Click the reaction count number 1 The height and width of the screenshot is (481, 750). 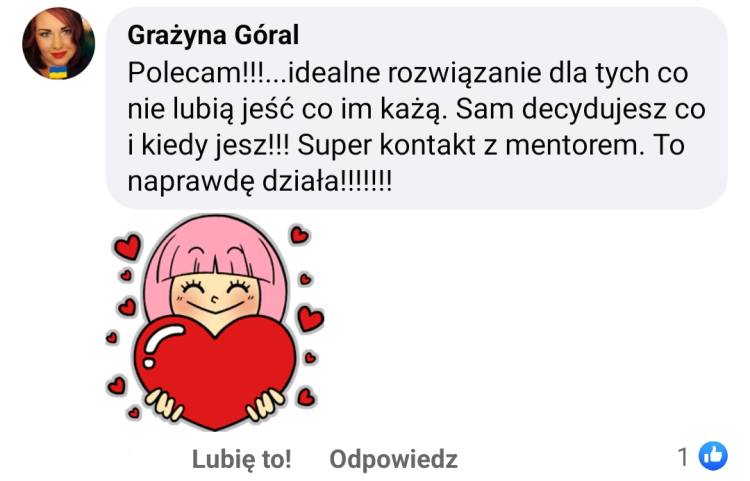click(x=683, y=457)
